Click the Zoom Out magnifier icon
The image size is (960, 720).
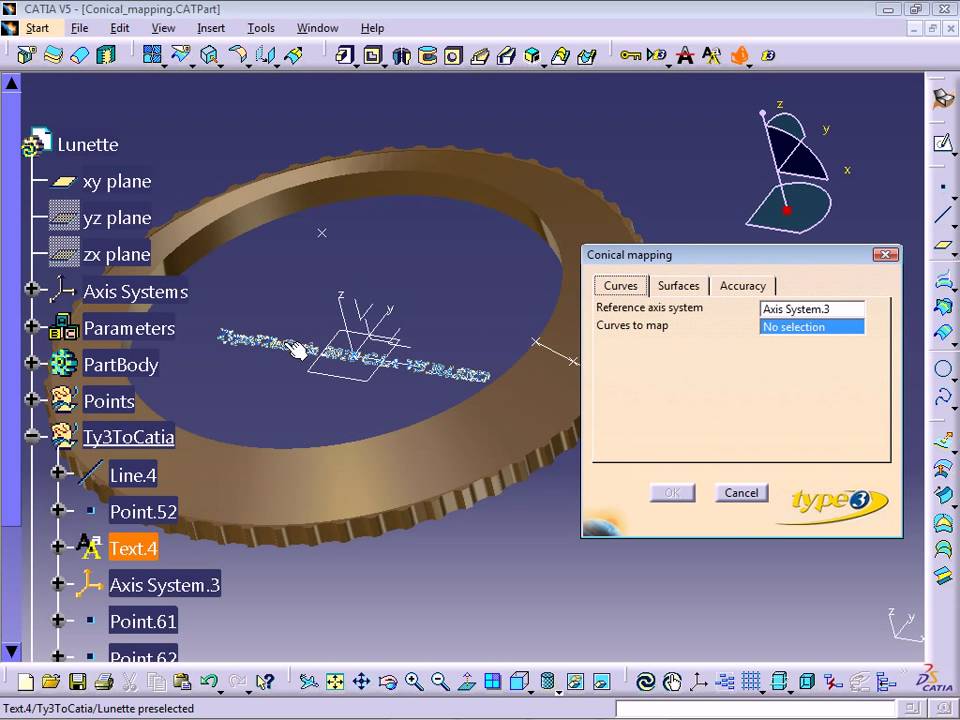[440, 681]
